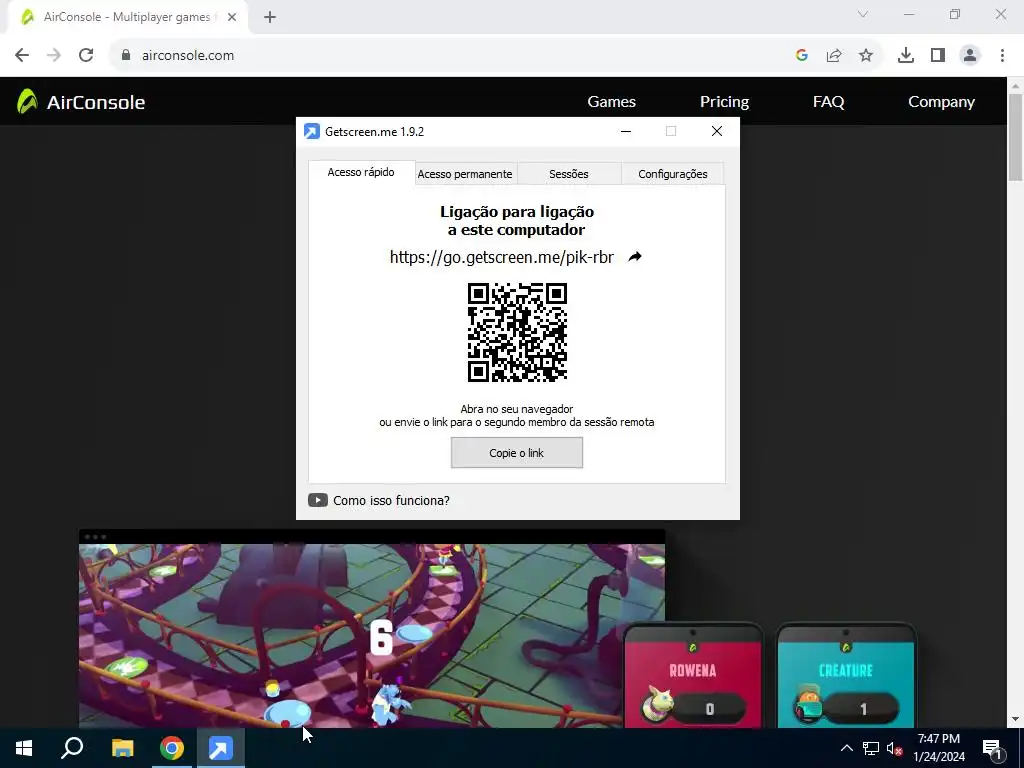Viewport: 1024px width, 768px height.
Task: Open the taskbar clock and date
Action: 938,748
